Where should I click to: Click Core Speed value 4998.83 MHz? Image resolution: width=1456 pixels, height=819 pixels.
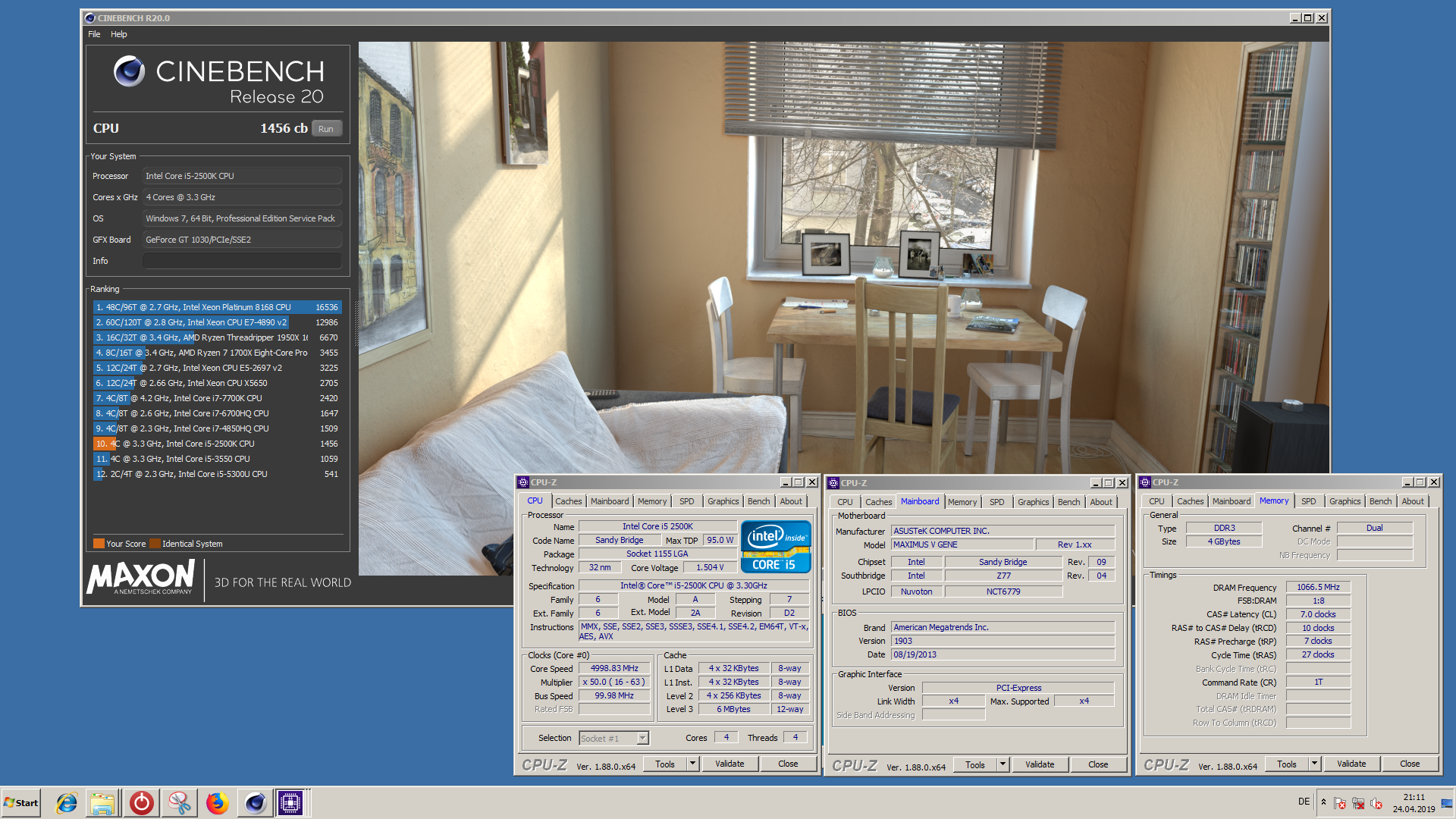point(614,668)
